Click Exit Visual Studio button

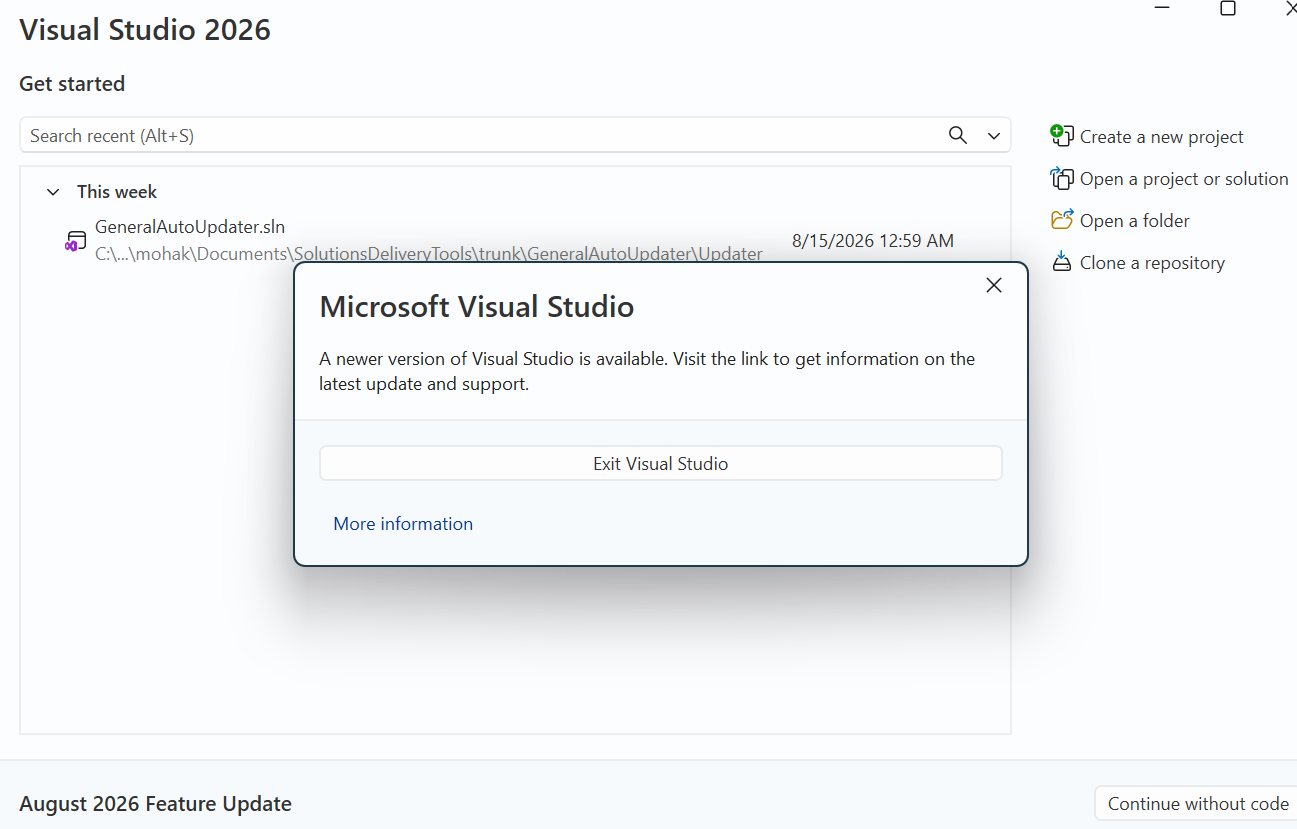(660, 463)
